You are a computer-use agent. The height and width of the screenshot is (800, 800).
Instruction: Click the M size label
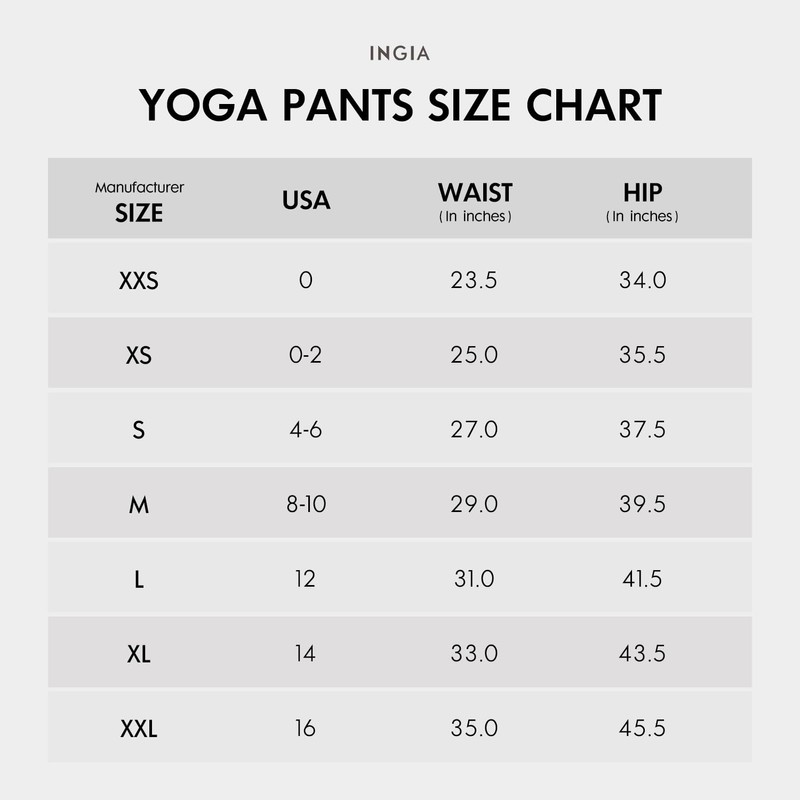pos(139,505)
